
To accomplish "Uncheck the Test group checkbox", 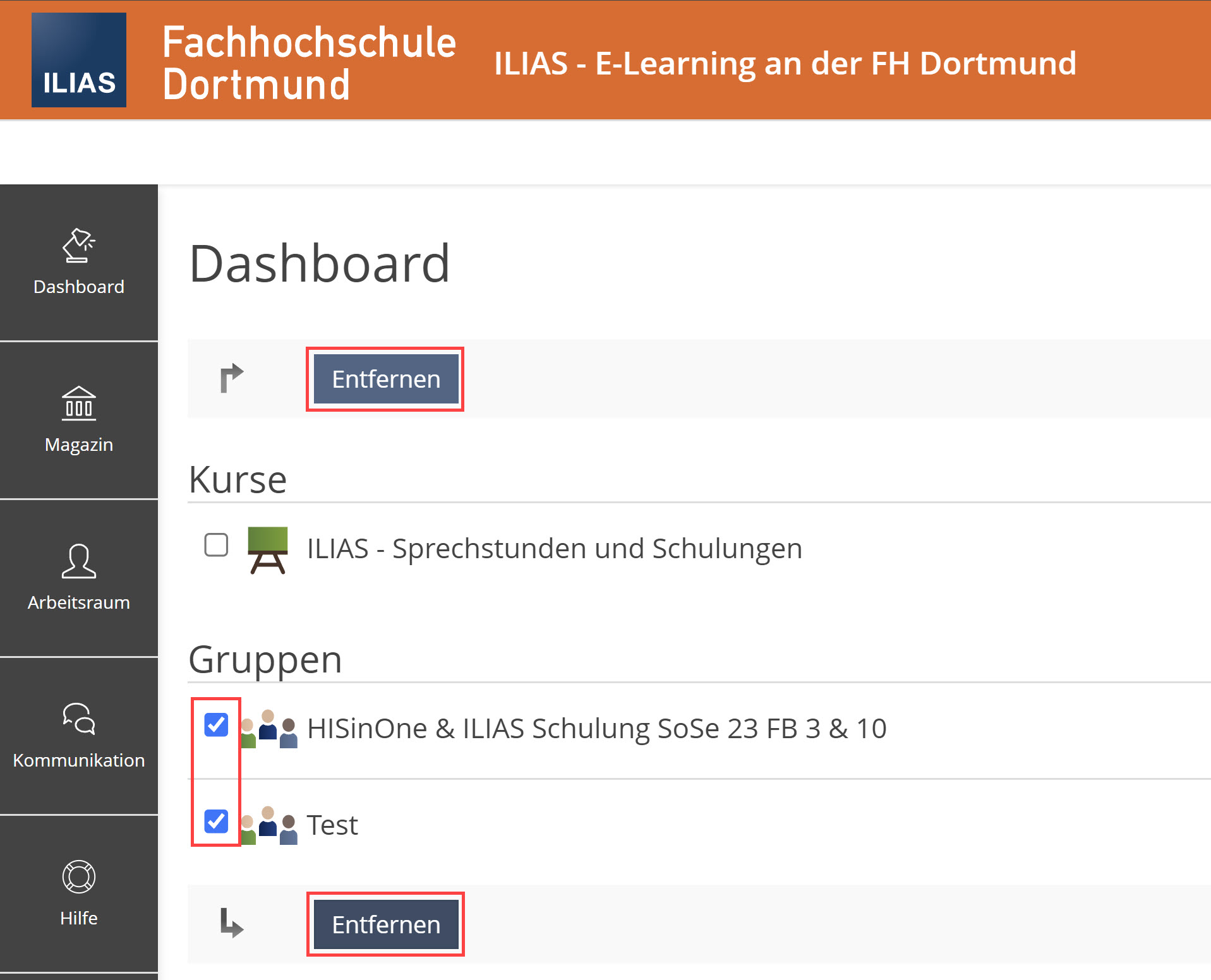I will (216, 821).
